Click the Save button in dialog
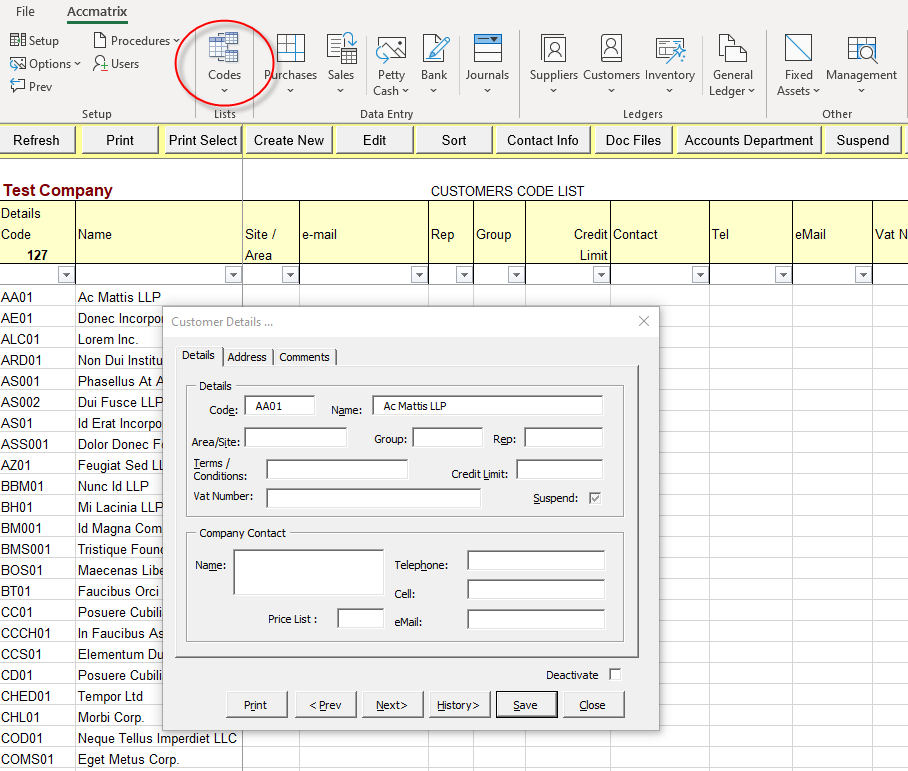Image resolution: width=908 pixels, height=771 pixels. coord(525,705)
